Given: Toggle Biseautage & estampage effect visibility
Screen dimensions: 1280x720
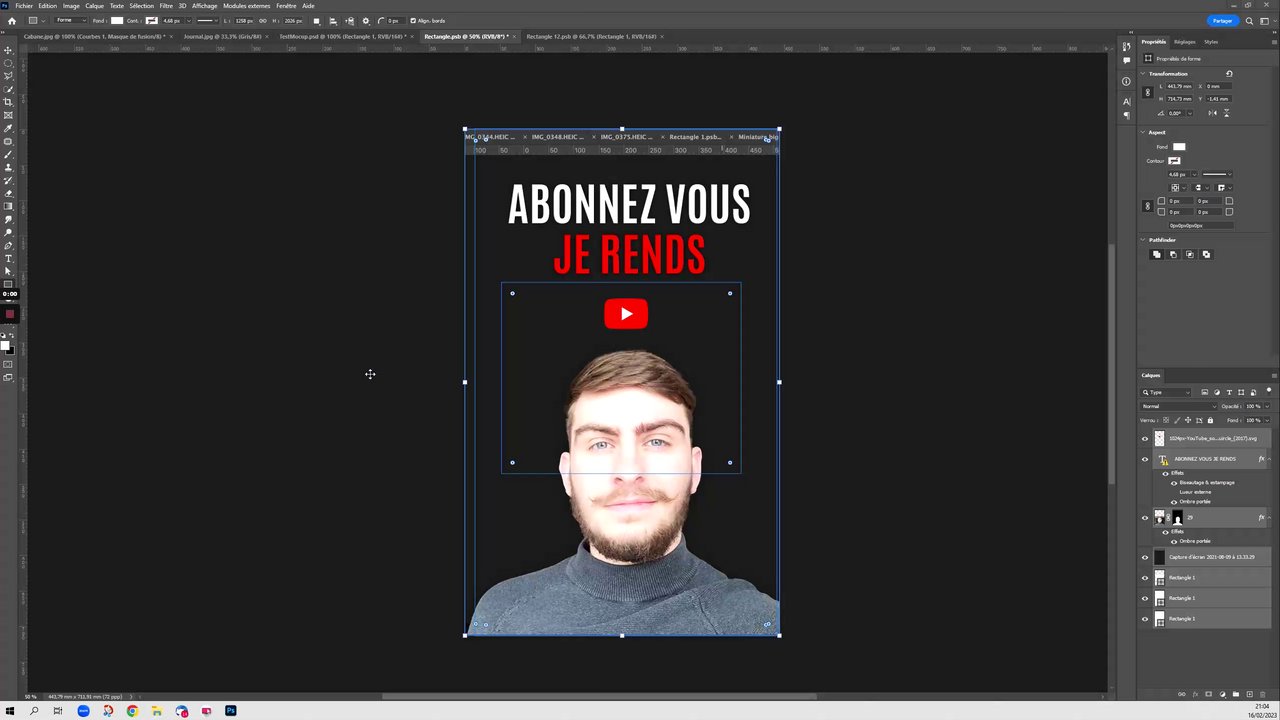Looking at the screenshot, I should pos(1174,482).
